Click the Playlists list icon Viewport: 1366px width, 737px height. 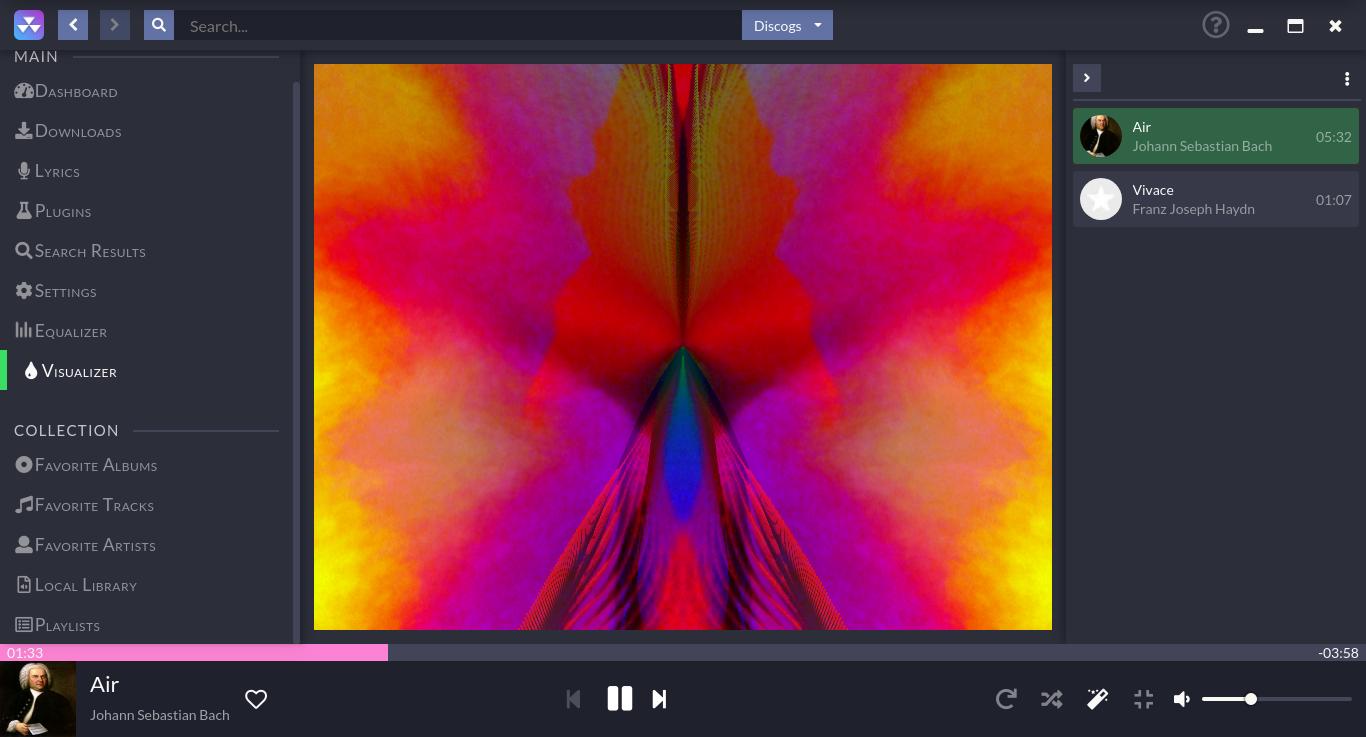click(x=24, y=624)
